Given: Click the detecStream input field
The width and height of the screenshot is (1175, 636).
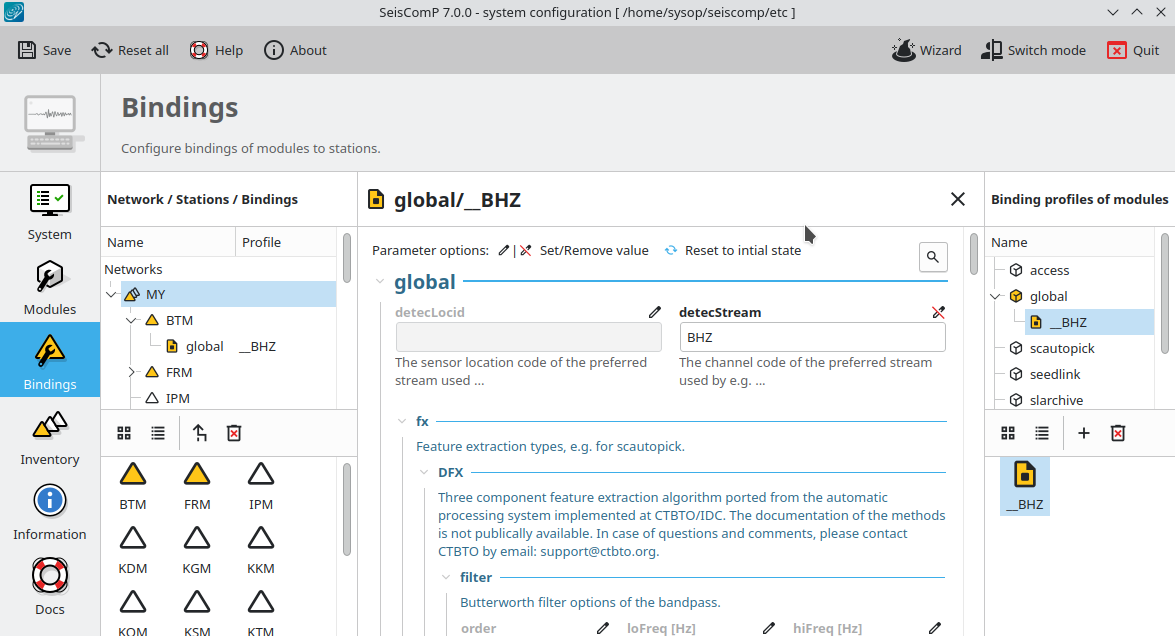Looking at the screenshot, I should pyautogui.click(x=812, y=337).
